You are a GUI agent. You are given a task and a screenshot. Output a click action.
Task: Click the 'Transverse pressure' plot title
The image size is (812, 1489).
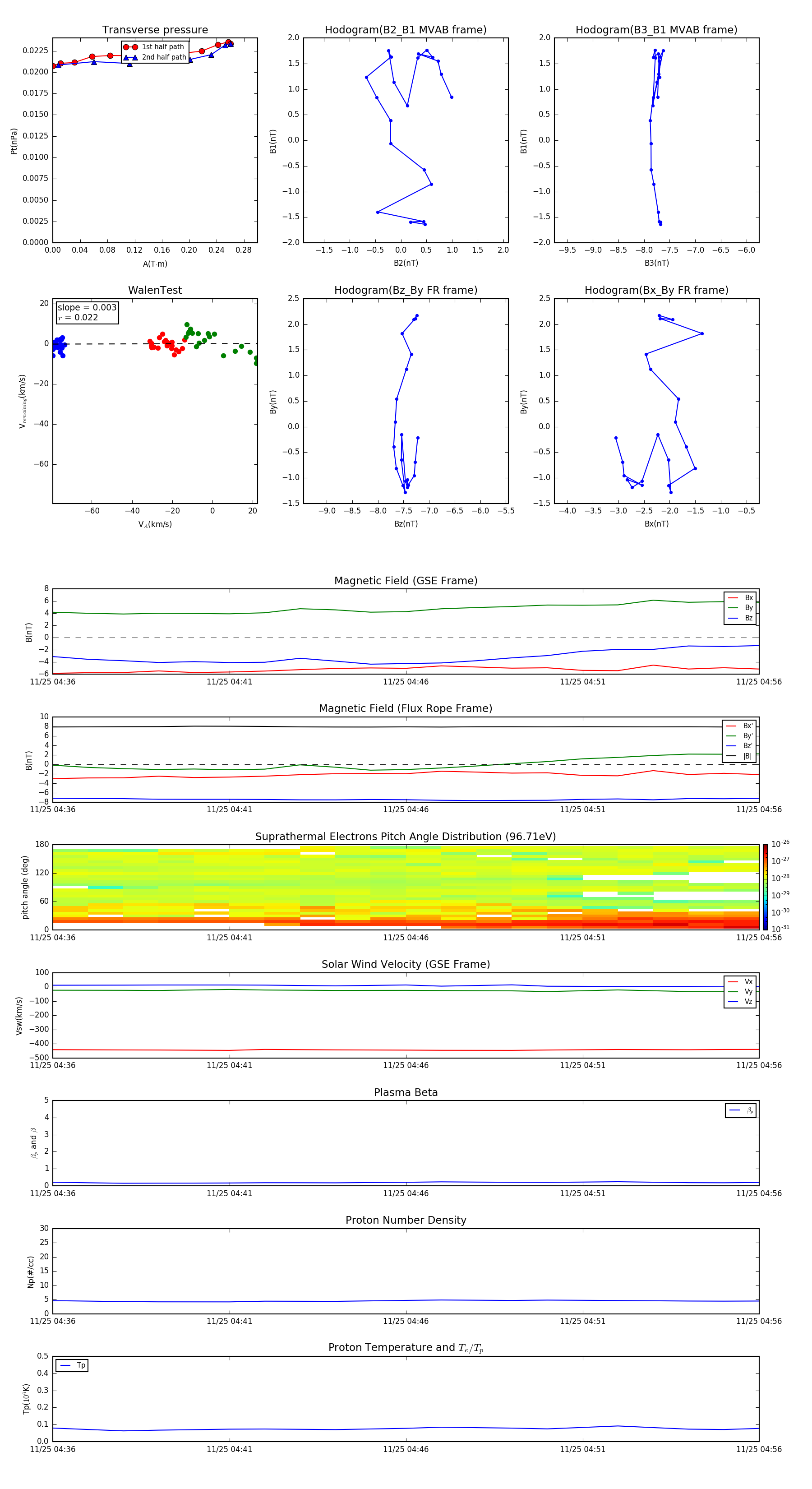click(155, 30)
